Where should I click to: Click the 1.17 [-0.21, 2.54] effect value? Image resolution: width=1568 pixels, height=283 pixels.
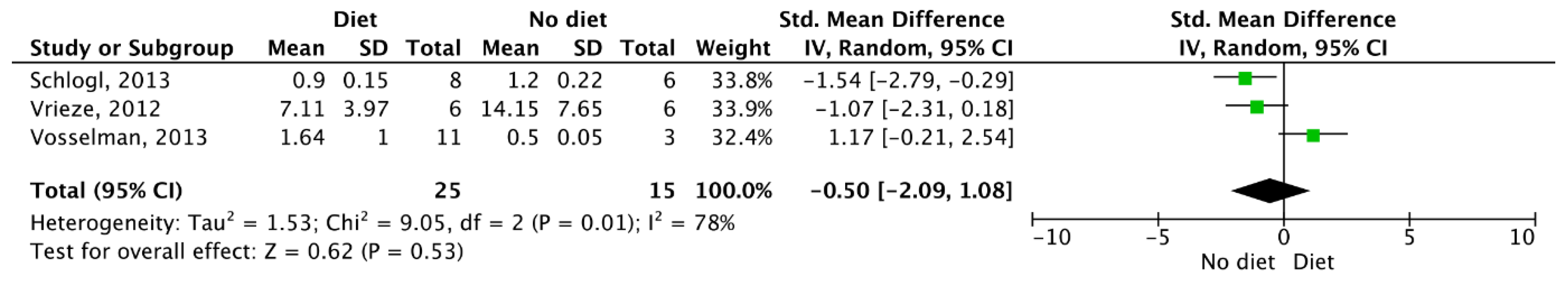coord(921,137)
